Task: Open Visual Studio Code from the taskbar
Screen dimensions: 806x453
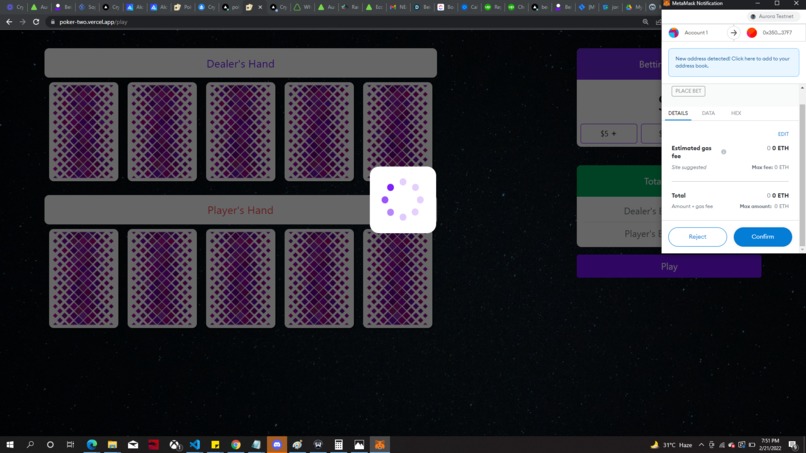Action: [195, 444]
